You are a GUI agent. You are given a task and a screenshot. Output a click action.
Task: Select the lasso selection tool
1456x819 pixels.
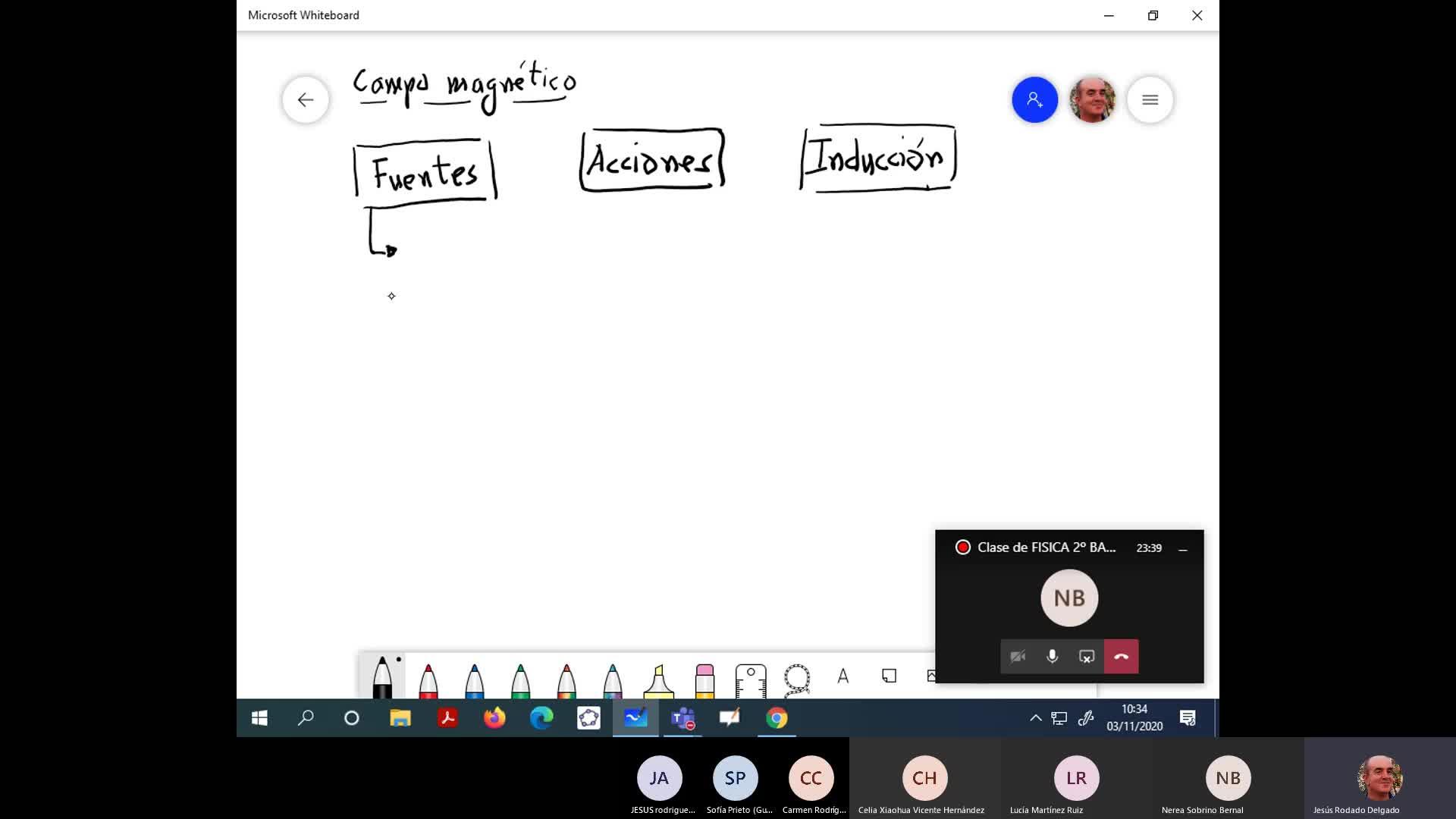click(x=797, y=679)
